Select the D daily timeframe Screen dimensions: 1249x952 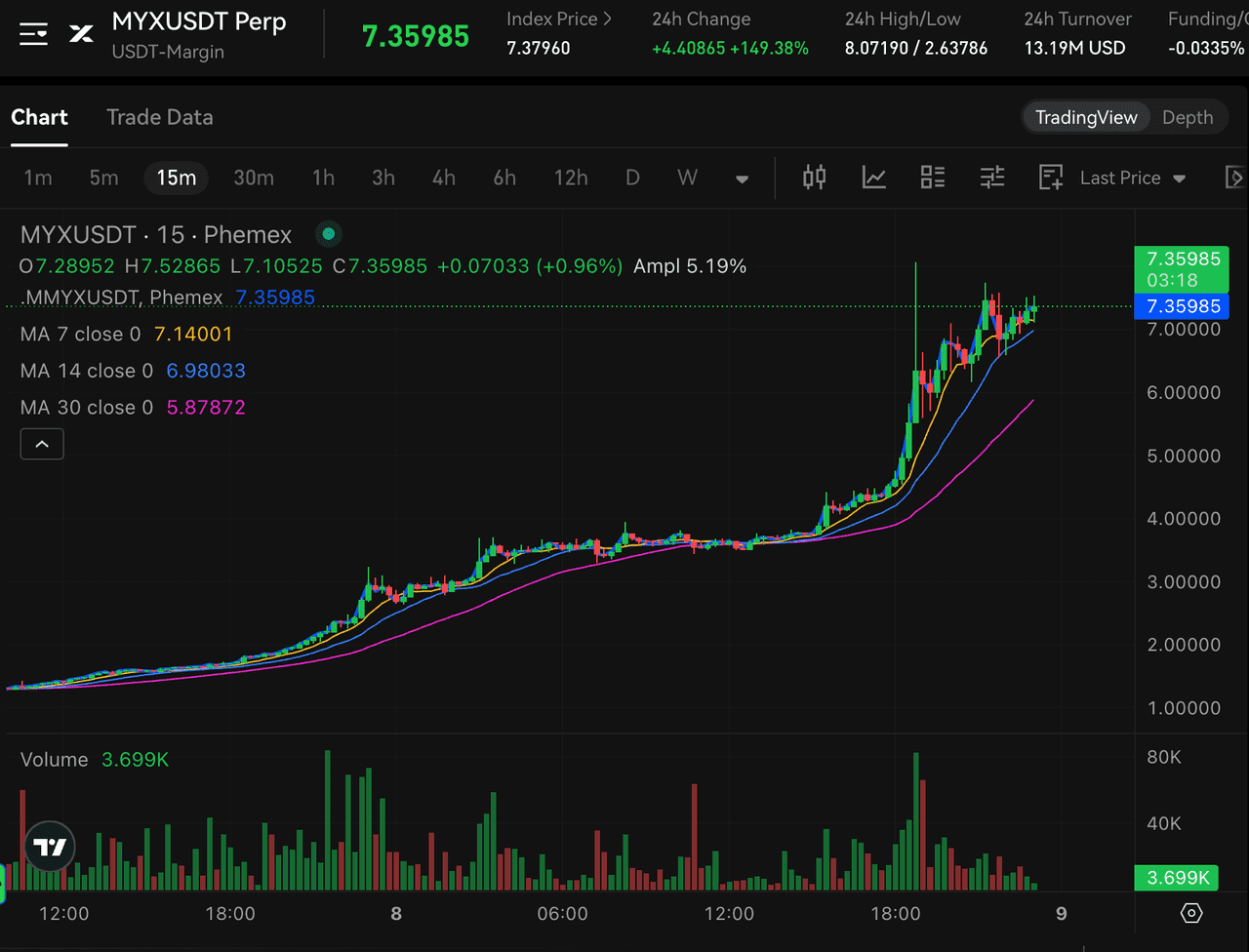pyautogui.click(x=632, y=178)
